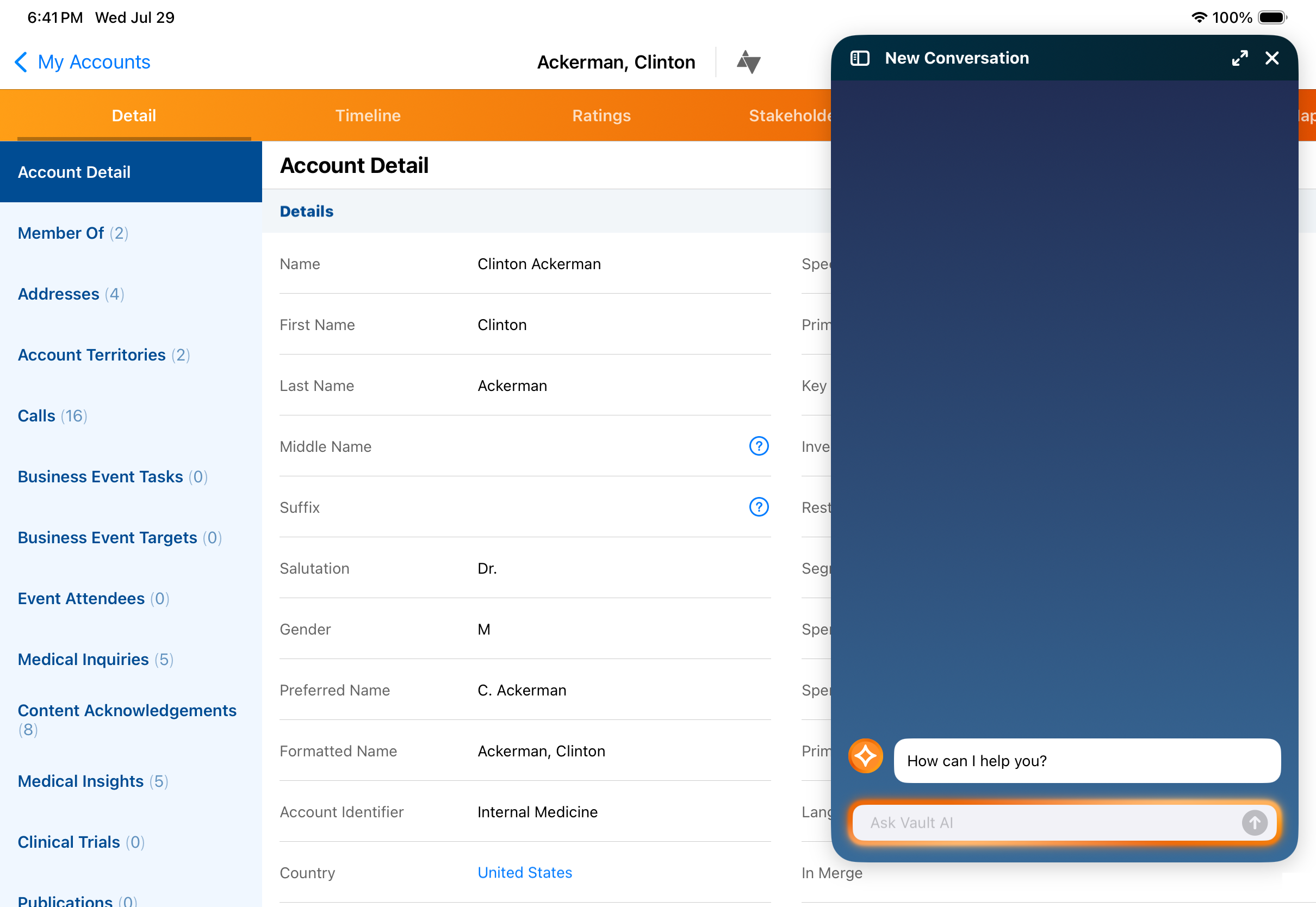
Task: Click the Middle Name field label
Action: coord(325,446)
